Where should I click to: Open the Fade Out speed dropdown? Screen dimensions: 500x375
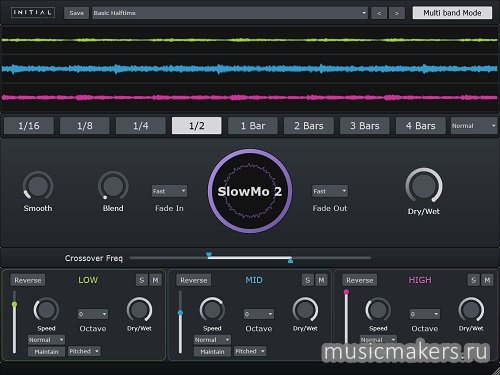pos(330,191)
